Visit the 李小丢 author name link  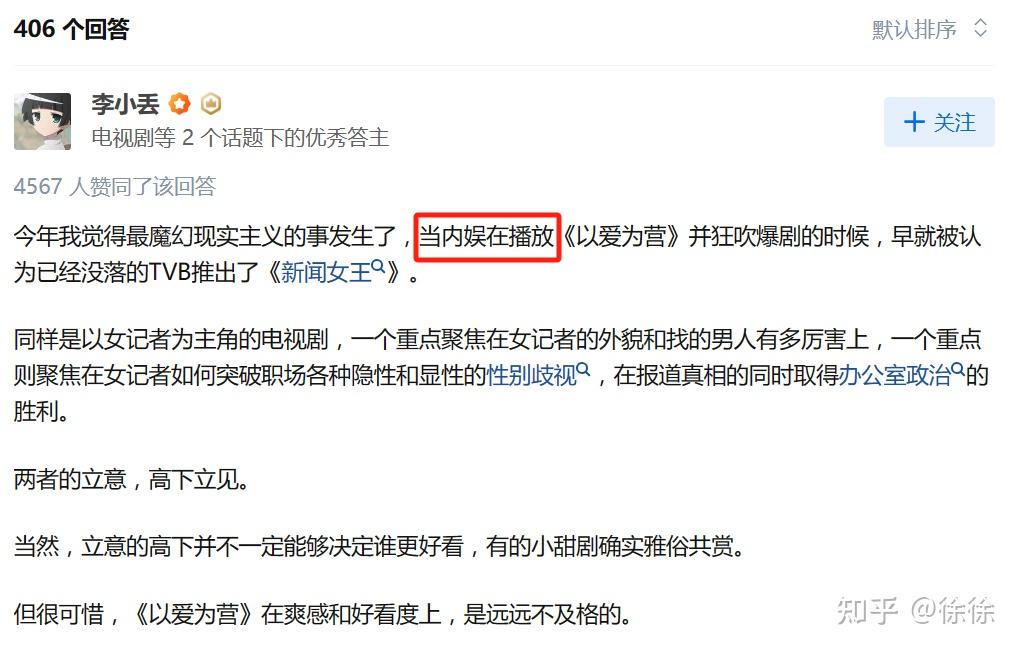125,104
